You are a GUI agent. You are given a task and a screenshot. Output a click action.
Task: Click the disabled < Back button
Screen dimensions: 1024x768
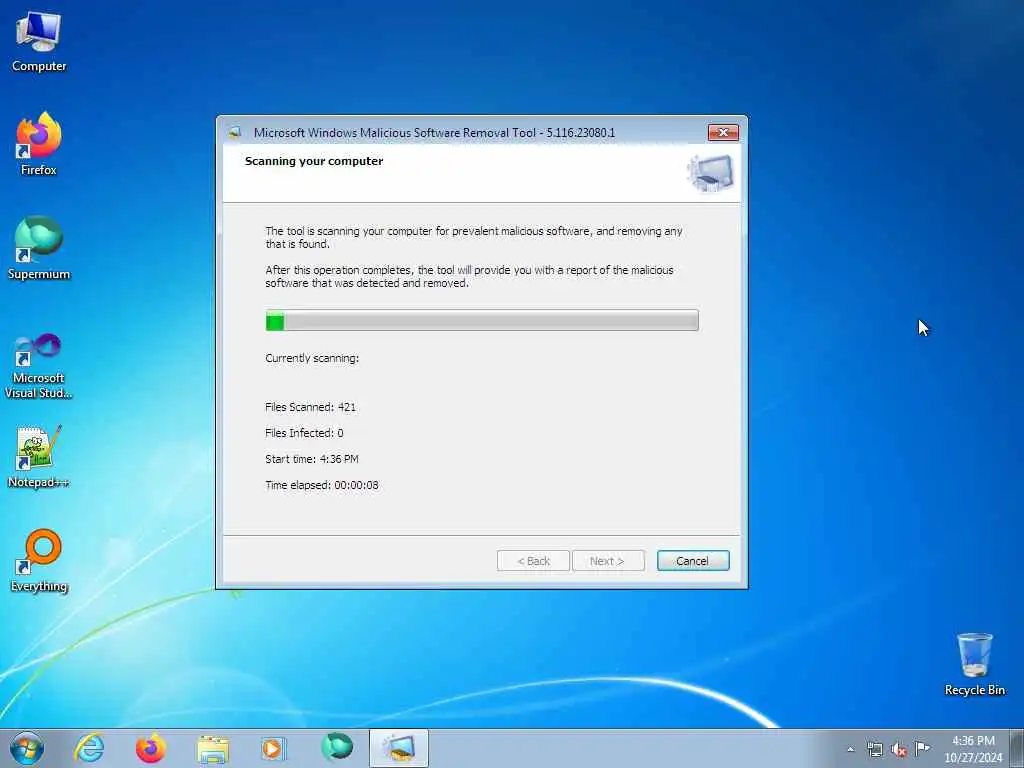pyautogui.click(x=533, y=561)
